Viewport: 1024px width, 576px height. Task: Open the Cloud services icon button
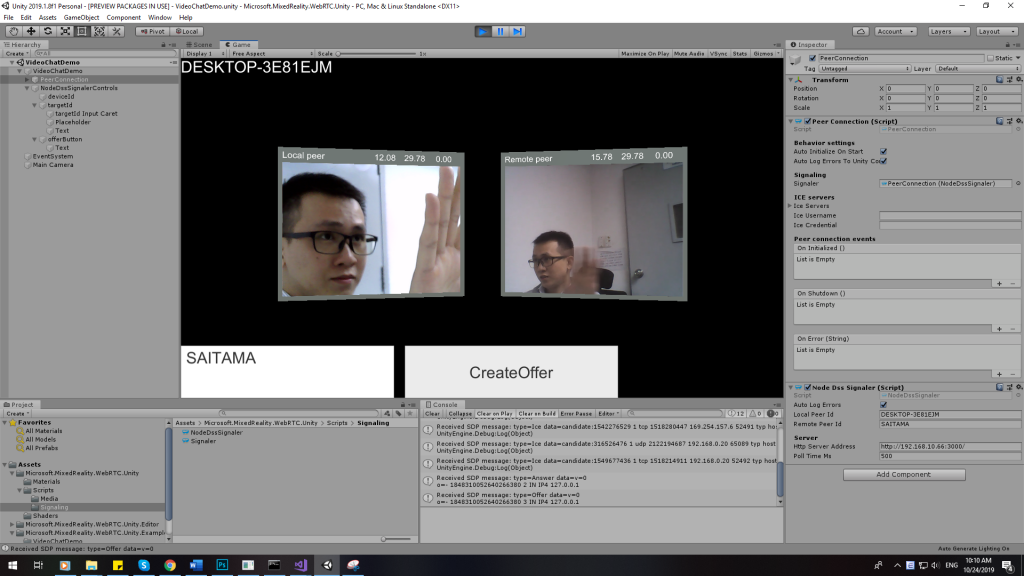pos(861,31)
